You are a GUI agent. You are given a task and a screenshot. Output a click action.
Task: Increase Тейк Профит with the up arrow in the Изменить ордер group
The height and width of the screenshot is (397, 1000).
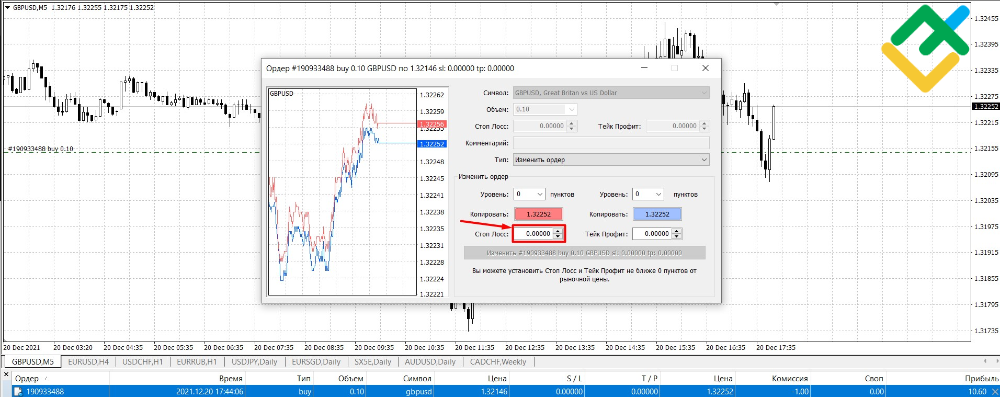click(x=677, y=231)
